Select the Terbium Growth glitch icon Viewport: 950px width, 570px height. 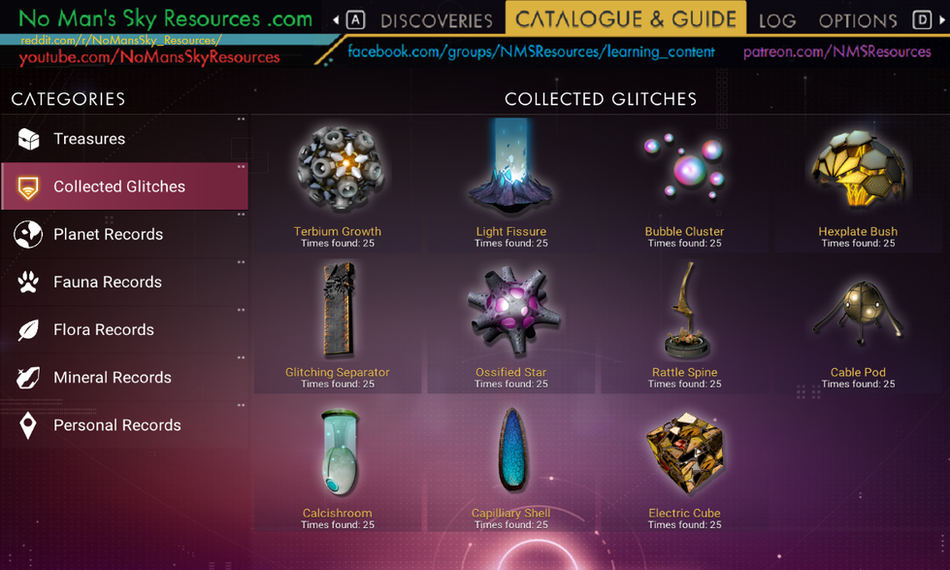[x=340, y=169]
